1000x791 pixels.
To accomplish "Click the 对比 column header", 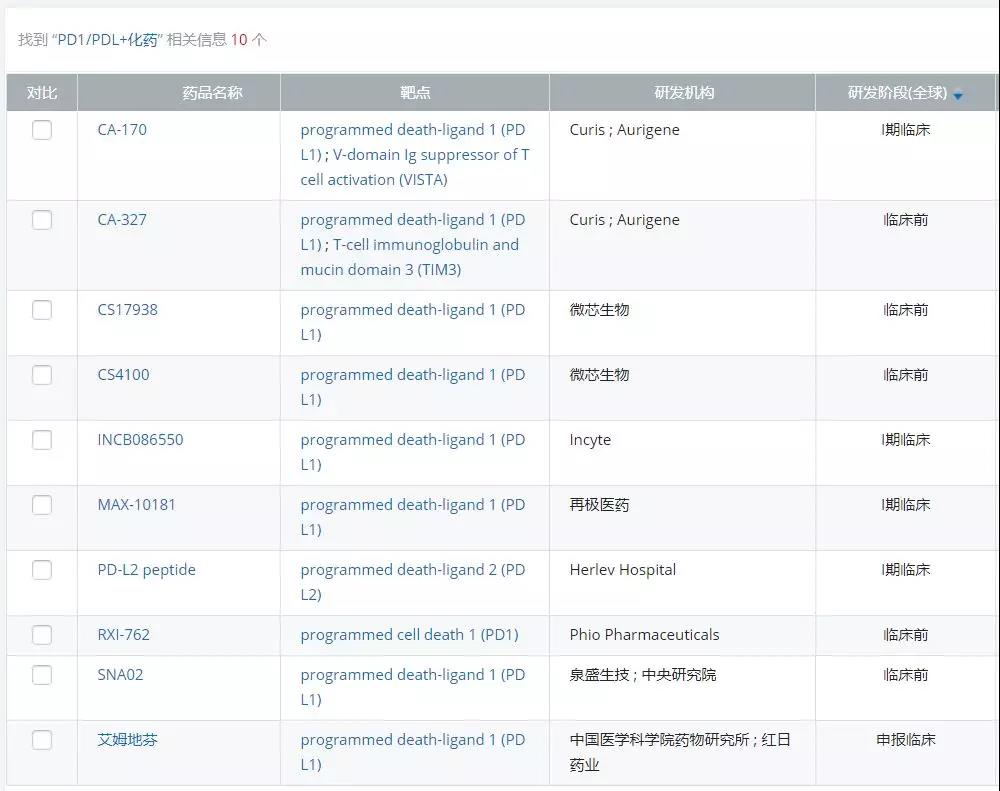I will [42, 92].
